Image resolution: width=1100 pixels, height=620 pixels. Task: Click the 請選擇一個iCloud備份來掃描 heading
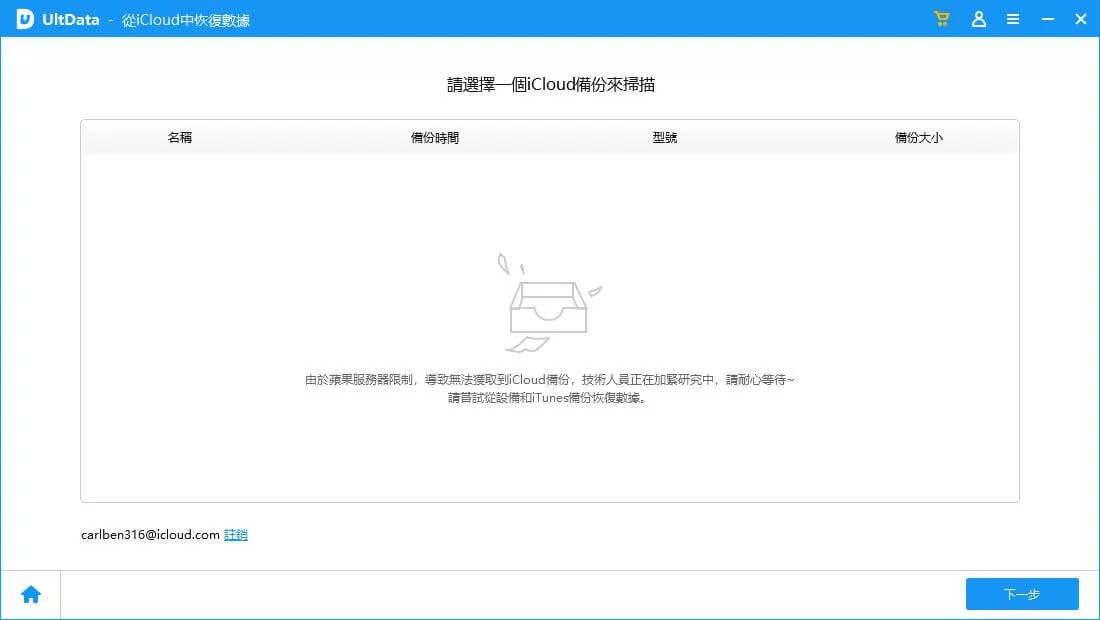coord(551,85)
